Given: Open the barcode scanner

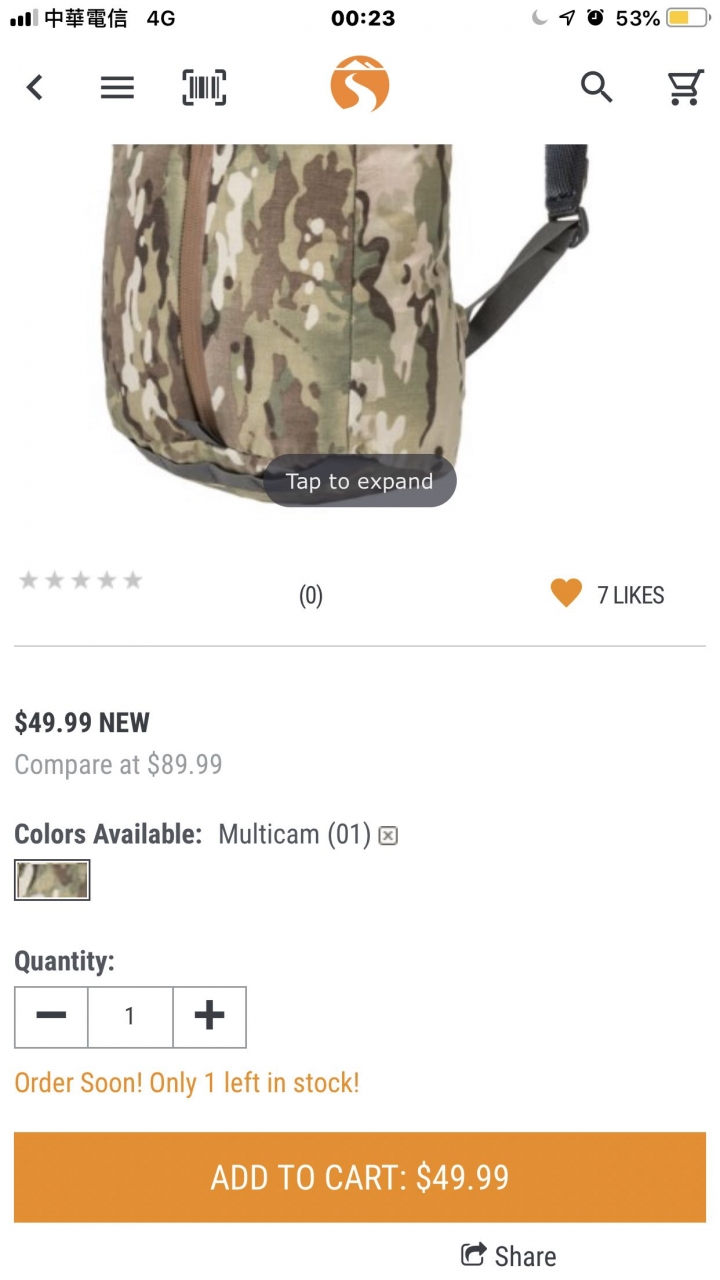Looking at the screenshot, I should point(204,88).
